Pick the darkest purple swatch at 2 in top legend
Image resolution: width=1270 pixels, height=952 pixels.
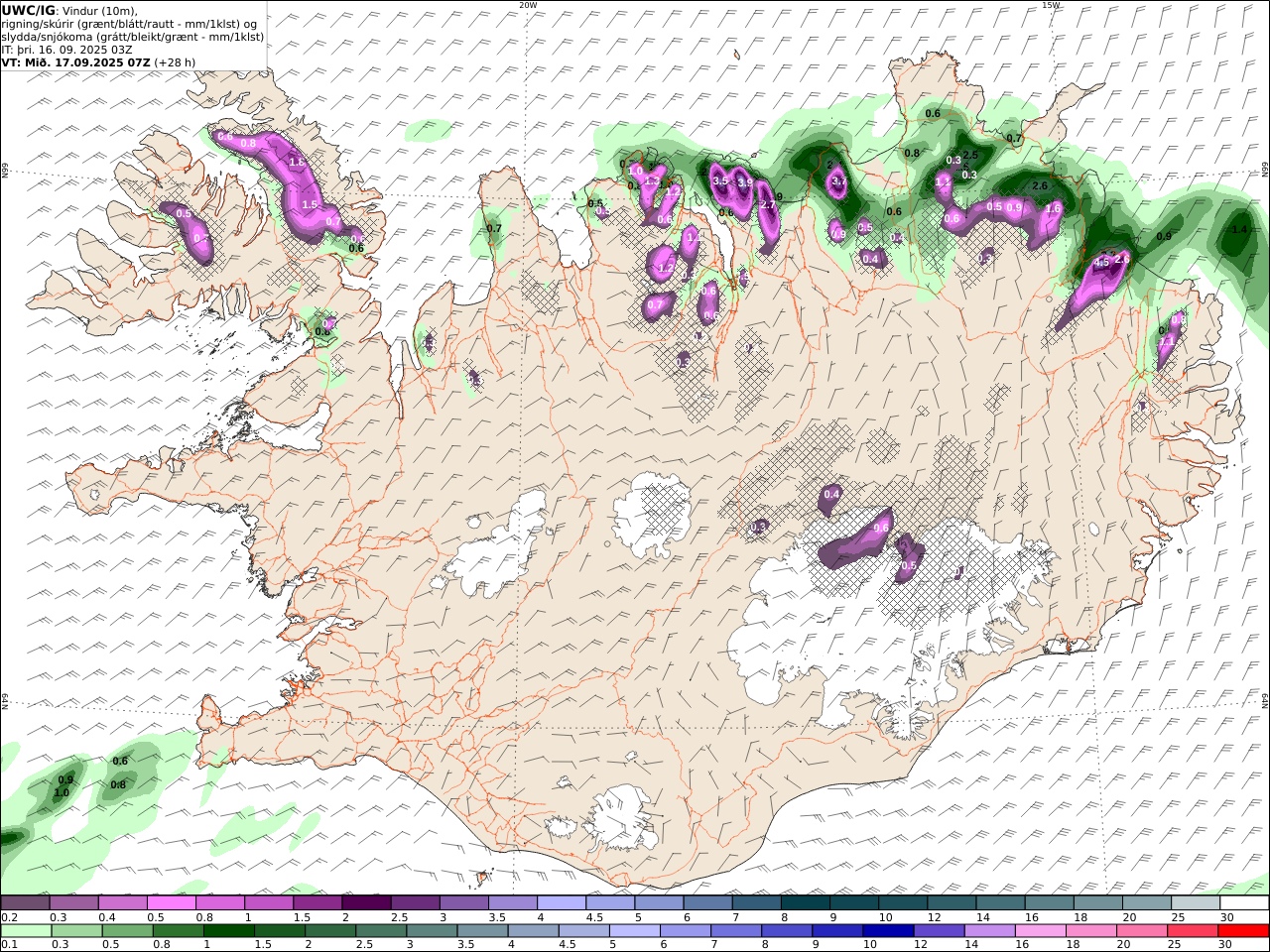click(x=366, y=903)
